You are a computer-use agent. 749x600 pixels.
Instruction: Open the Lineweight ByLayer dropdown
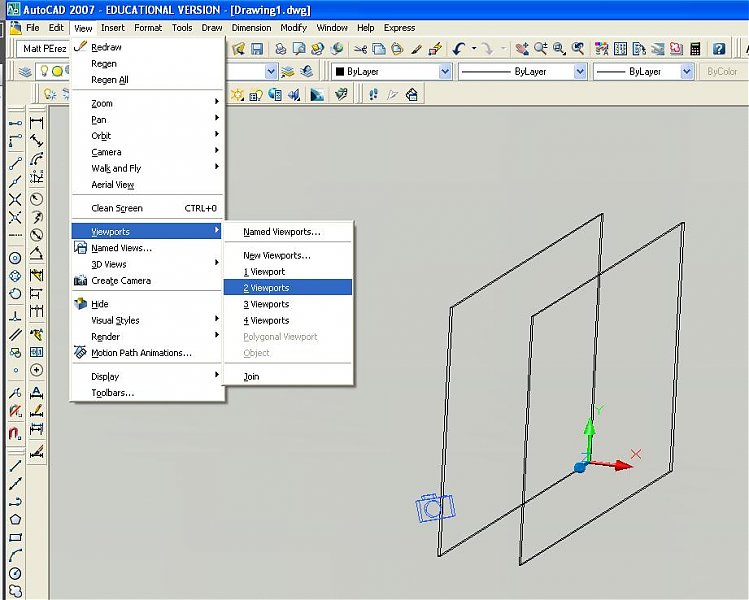tap(643, 72)
